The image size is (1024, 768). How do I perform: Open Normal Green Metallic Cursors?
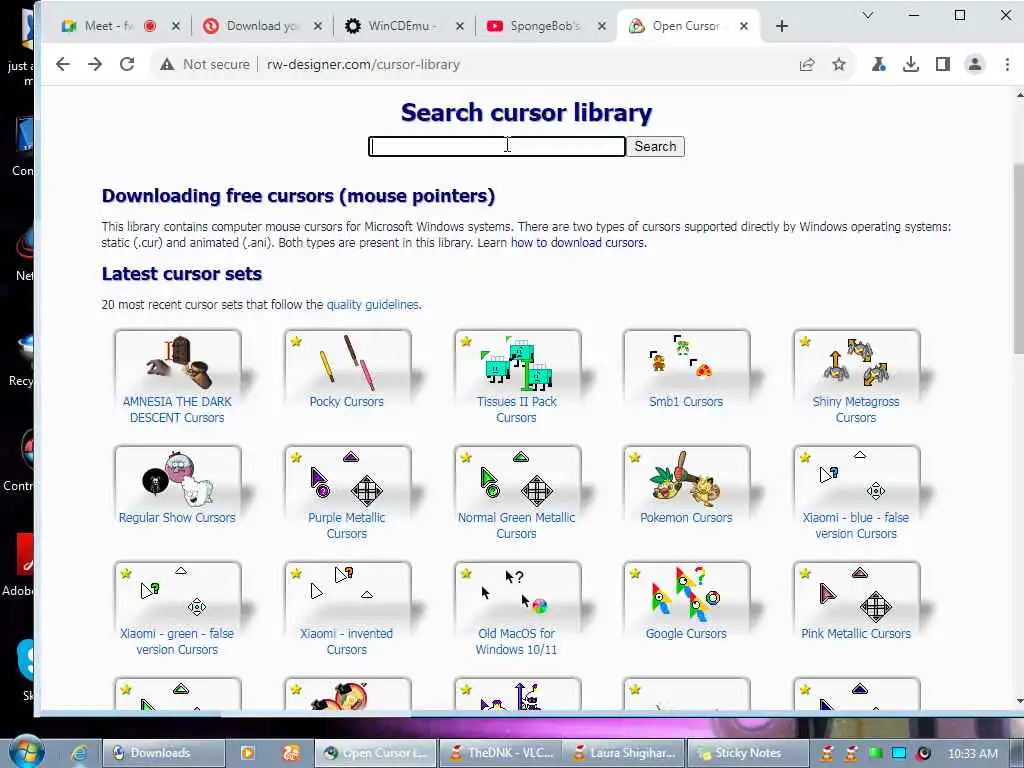point(517,525)
